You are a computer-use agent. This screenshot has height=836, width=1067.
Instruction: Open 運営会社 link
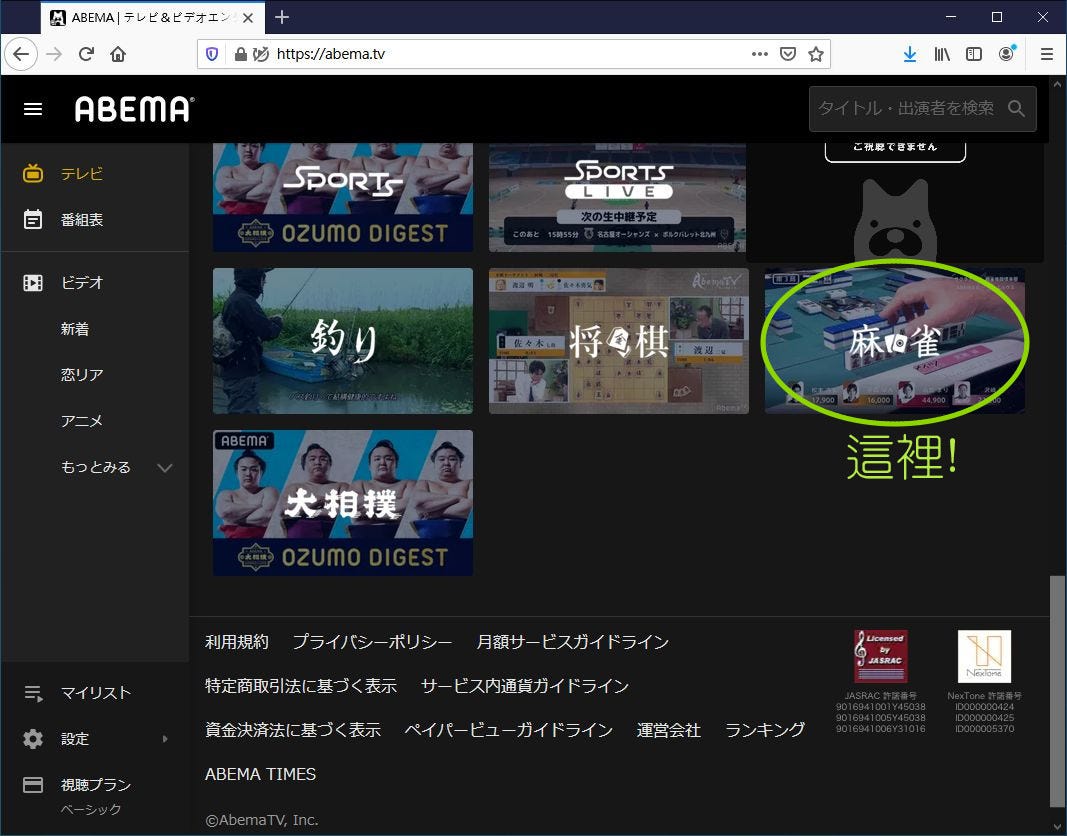(x=669, y=730)
